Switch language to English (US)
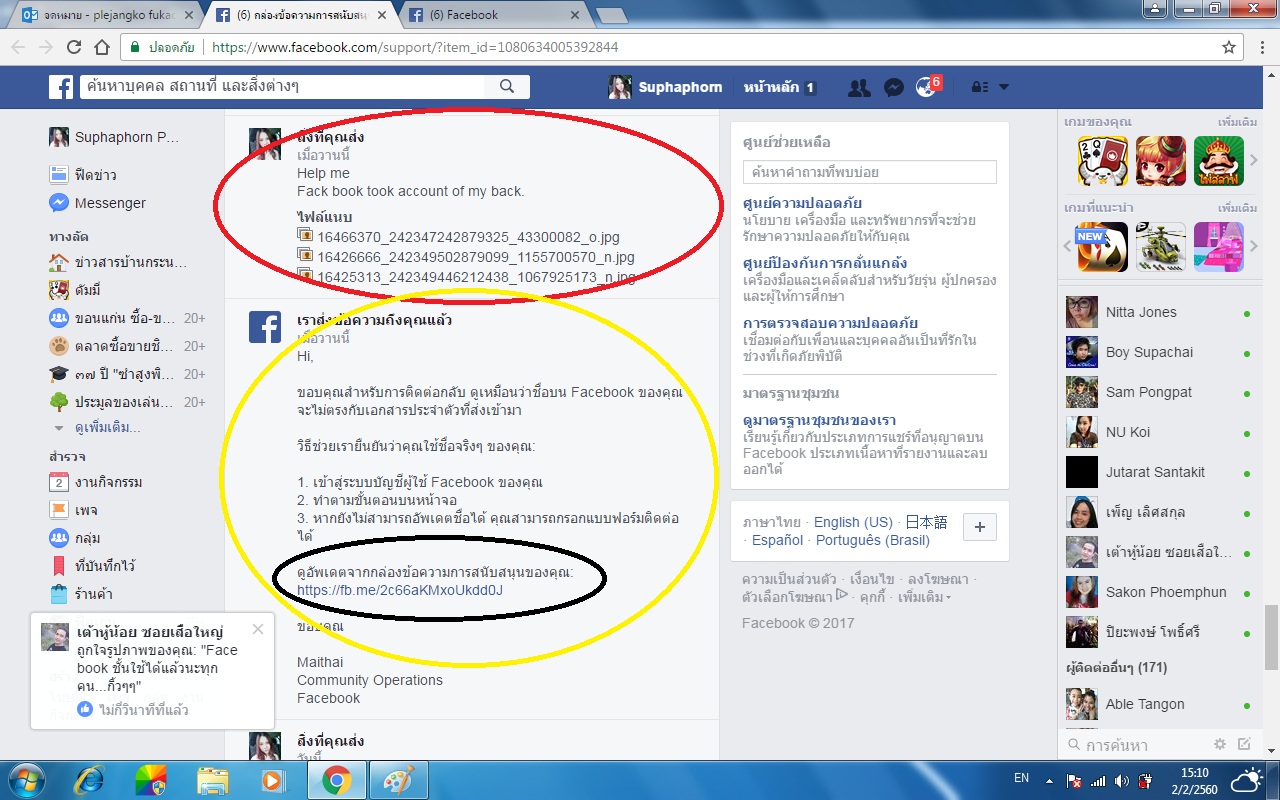The height and width of the screenshot is (800, 1280). tap(853, 522)
